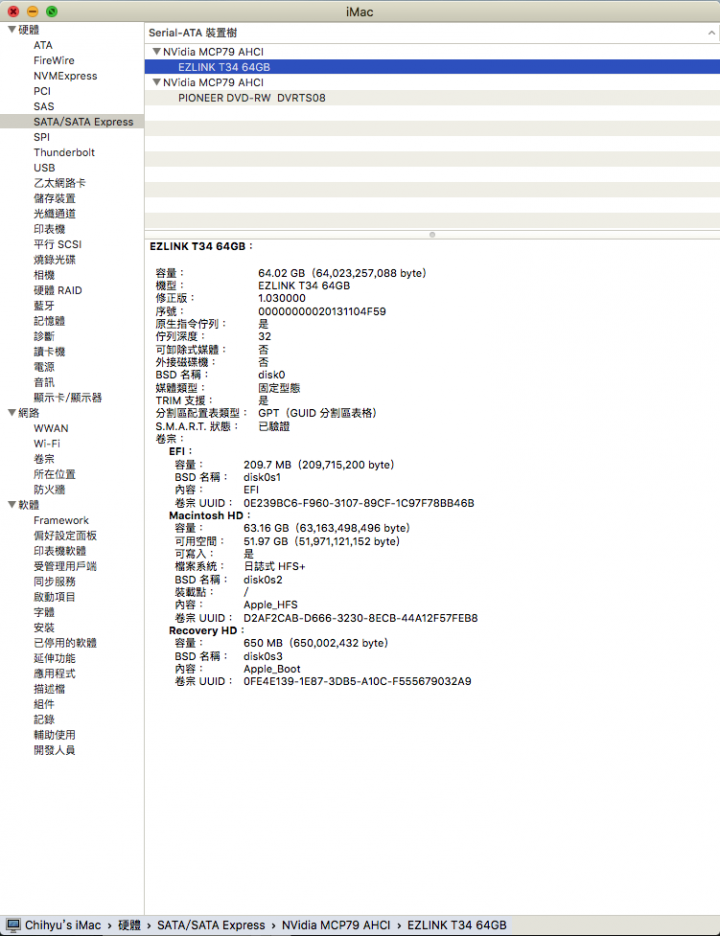Select 已停用的軟體 disabled software item
Viewport: 720px width, 936px height.
[x=65, y=643]
